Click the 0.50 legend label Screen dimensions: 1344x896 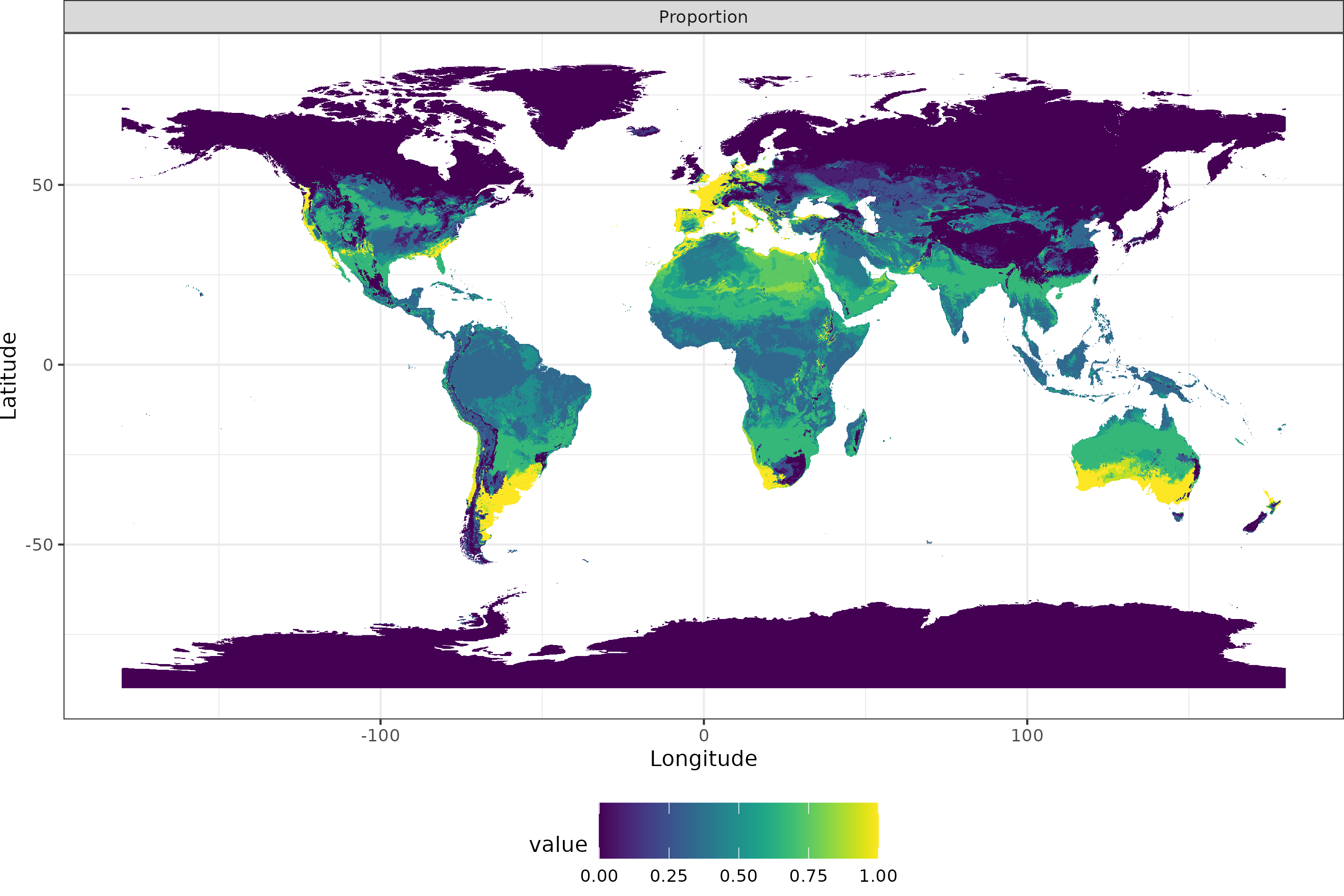click(x=738, y=876)
